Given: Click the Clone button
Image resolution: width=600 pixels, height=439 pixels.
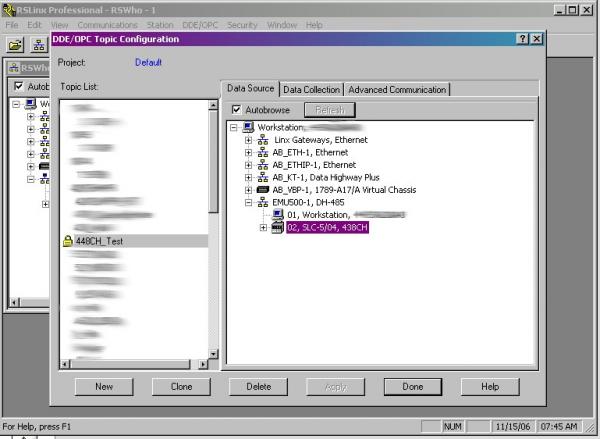Looking at the screenshot, I should pyautogui.click(x=181, y=387).
